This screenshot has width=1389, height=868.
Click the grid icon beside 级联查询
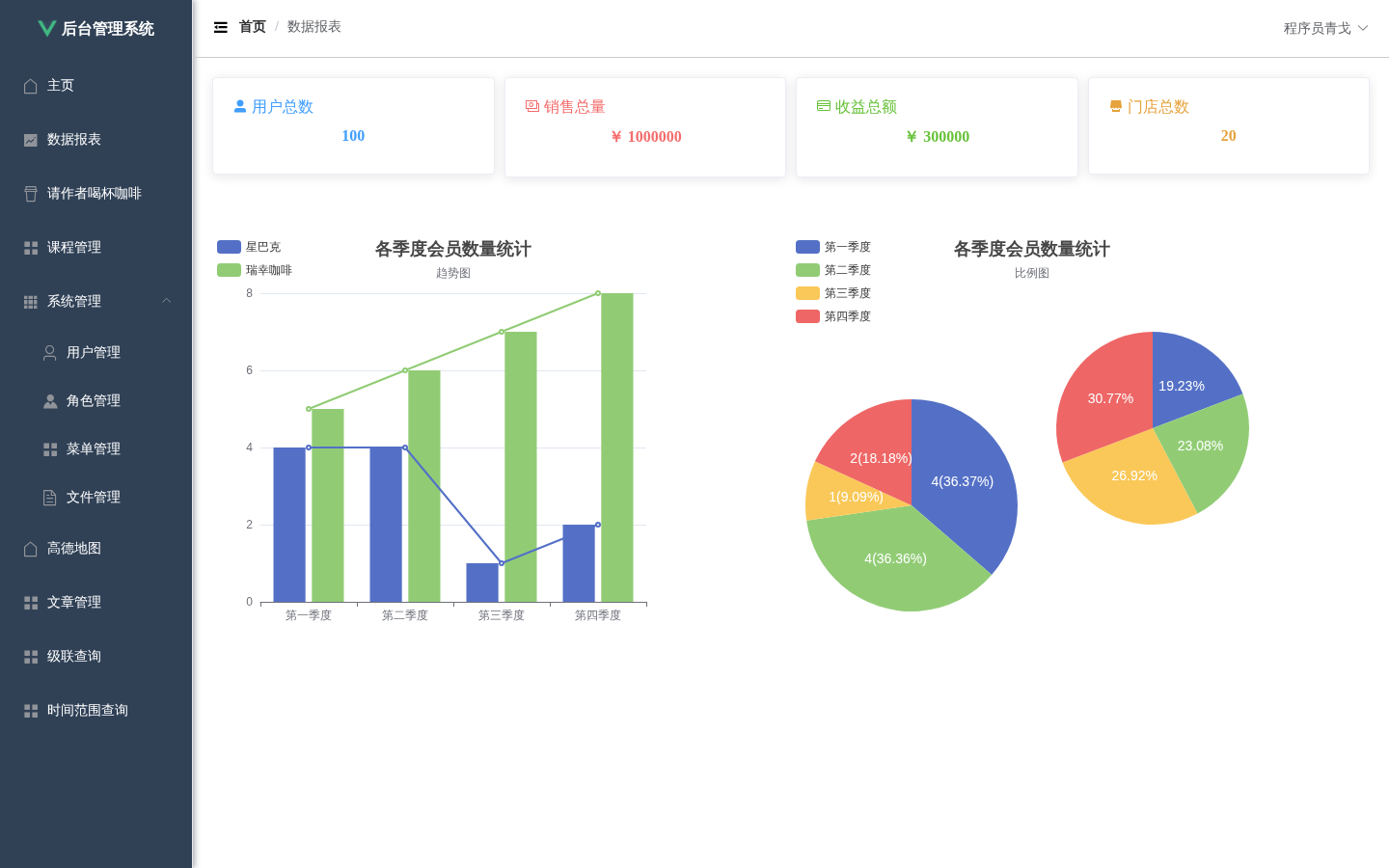click(31, 657)
